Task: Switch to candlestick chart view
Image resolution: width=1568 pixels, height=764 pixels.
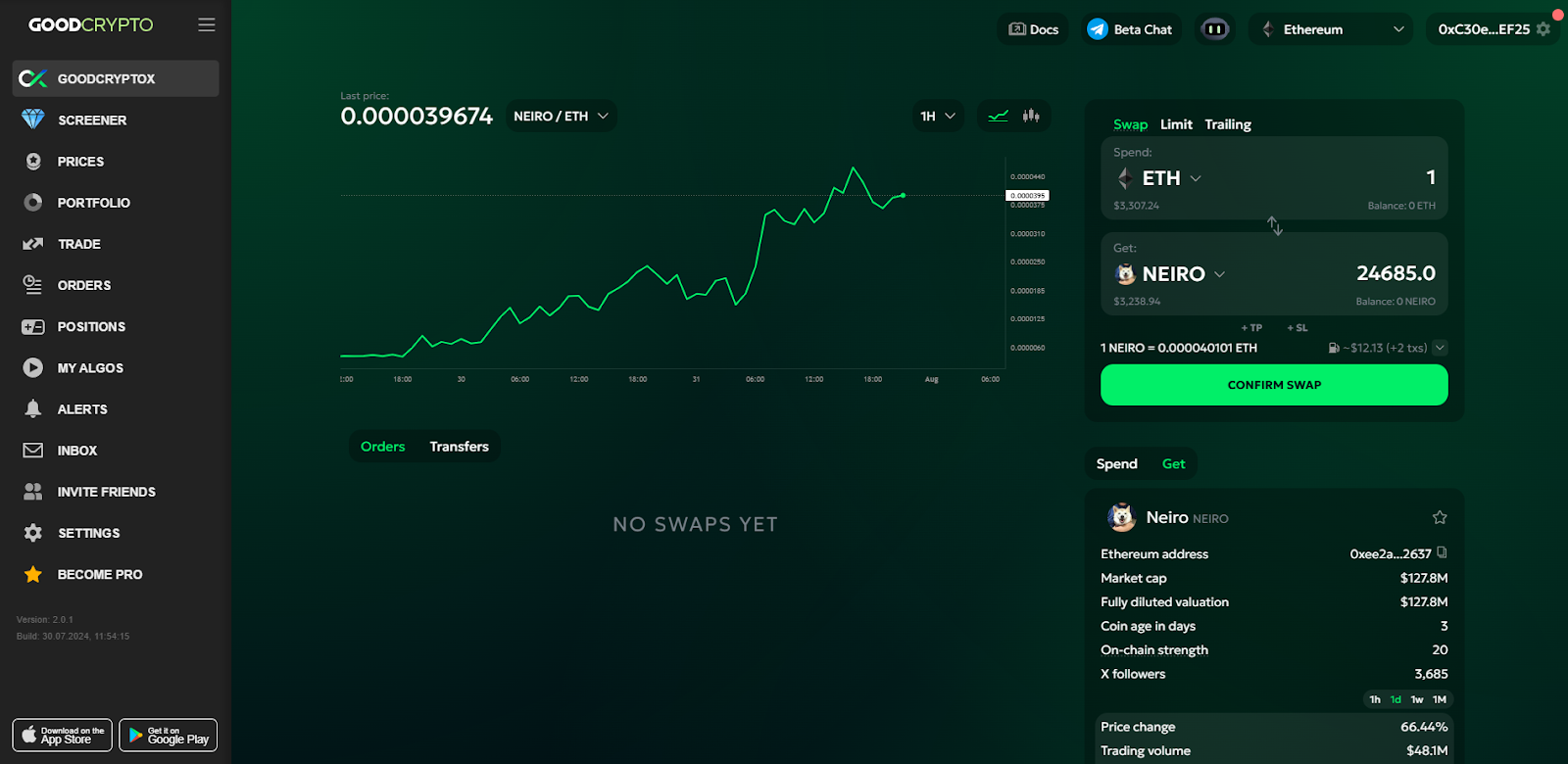Action: pos(1031,116)
